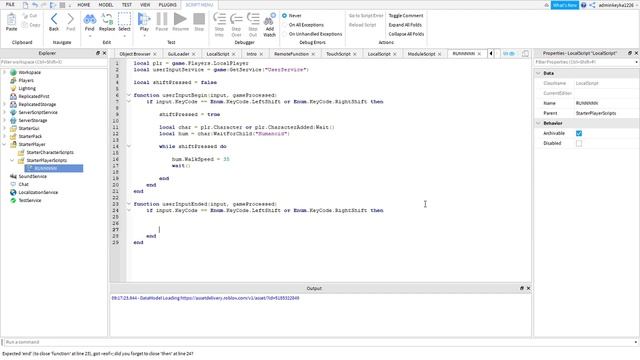The image size is (640, 360).
Task: Click the Stop test icon
Action: coord(199,19)
